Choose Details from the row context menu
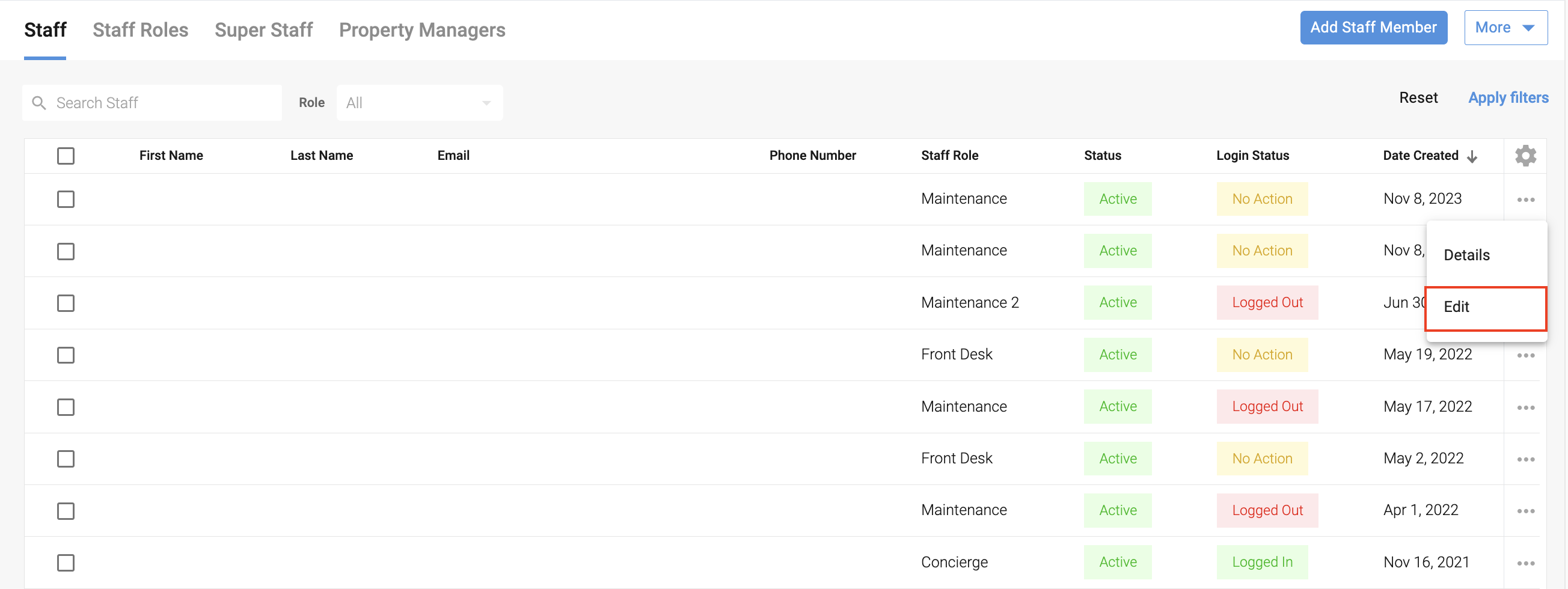This screenshot has width=1568, height=589. click(x=1485, y=255)
